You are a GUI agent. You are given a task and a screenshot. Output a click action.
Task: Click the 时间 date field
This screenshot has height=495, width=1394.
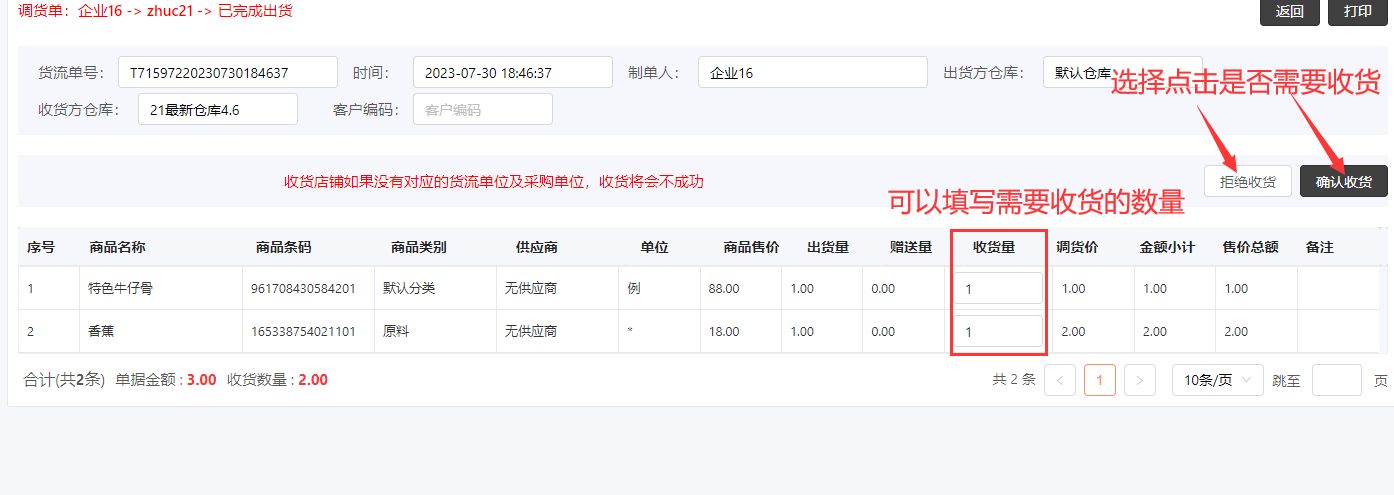click(x=512, y=72)
